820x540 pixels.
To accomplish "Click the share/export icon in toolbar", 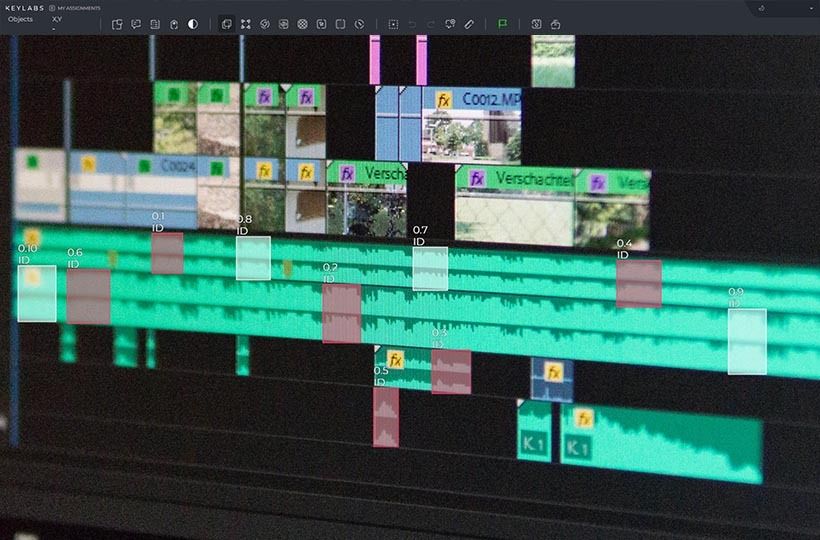I will tap(555, 24).
